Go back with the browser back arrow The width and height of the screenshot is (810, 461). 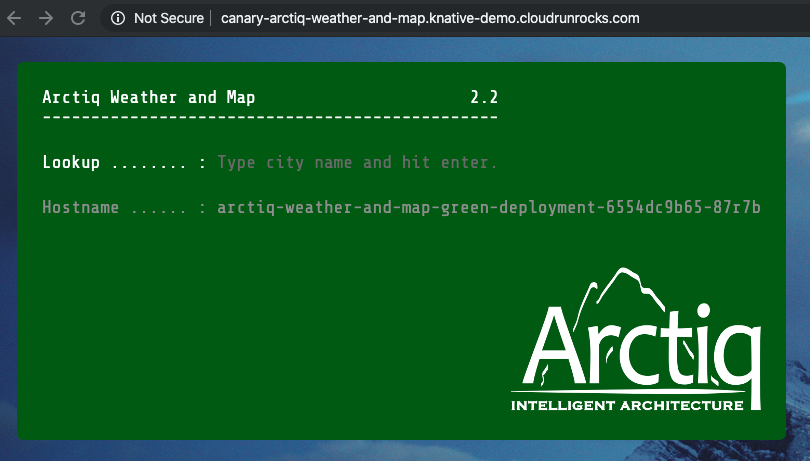[x=14, y=18]
